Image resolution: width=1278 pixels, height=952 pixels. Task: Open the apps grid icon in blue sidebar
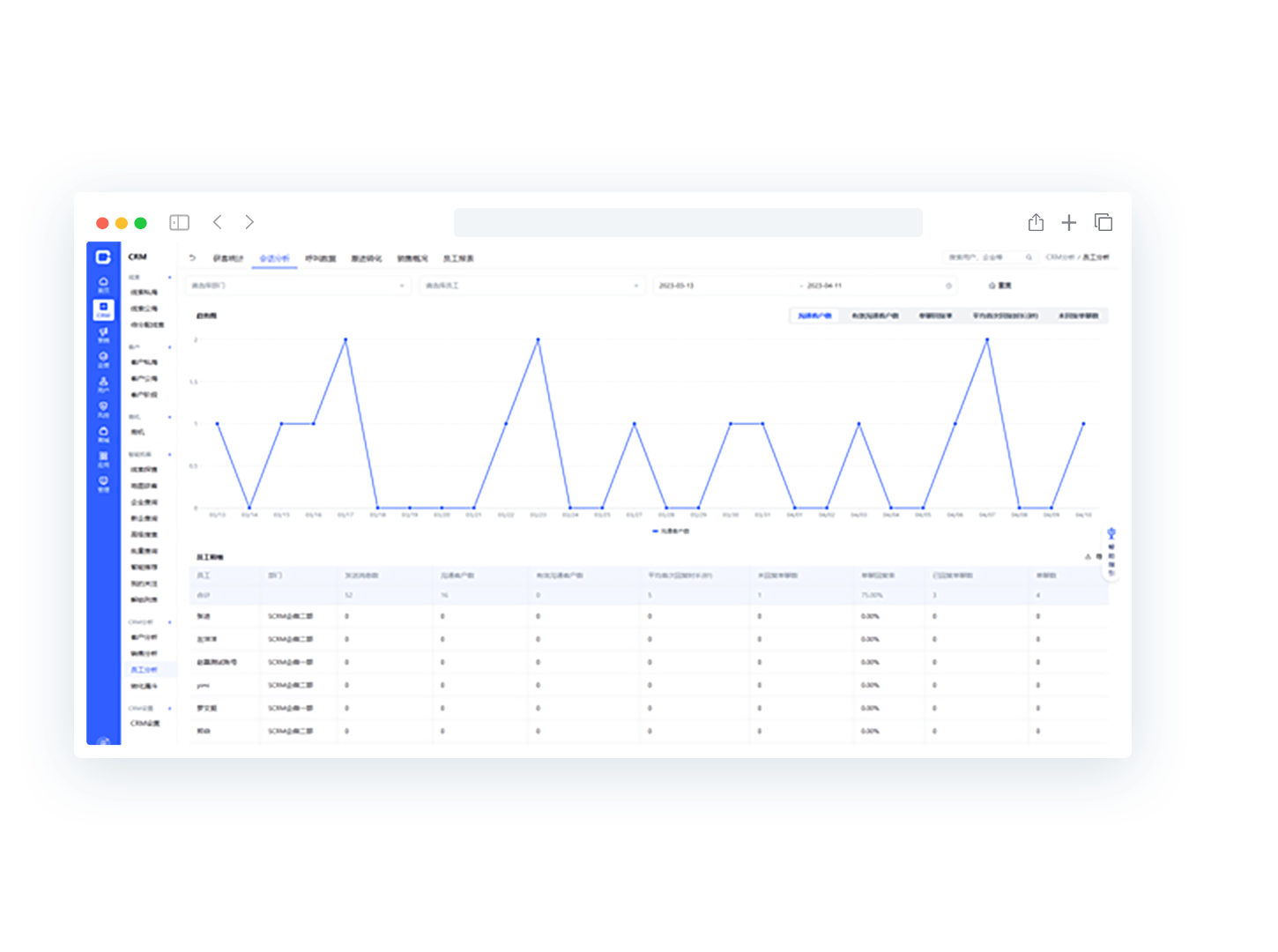pos(103,458)
